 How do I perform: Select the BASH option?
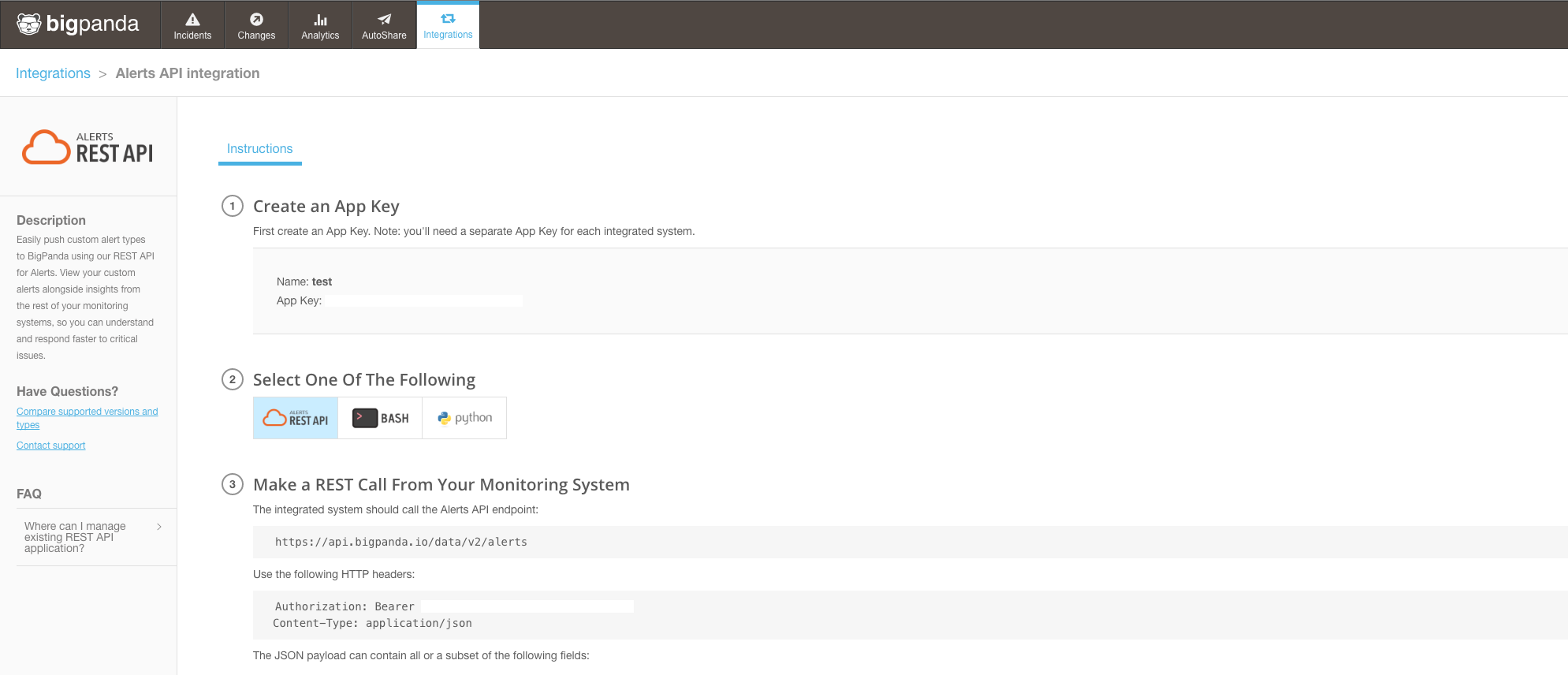click(x=380, y=418)
